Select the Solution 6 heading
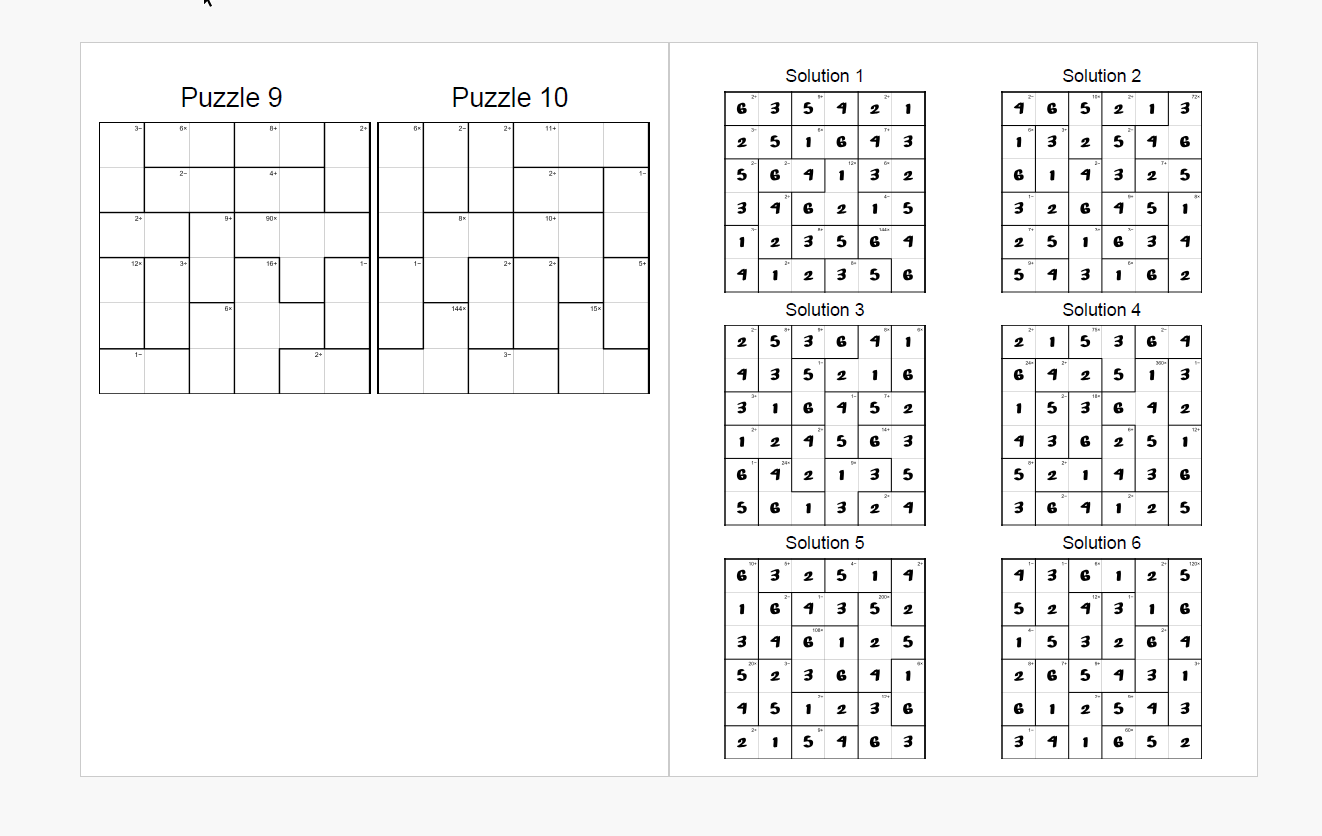 coord(1101,543)
